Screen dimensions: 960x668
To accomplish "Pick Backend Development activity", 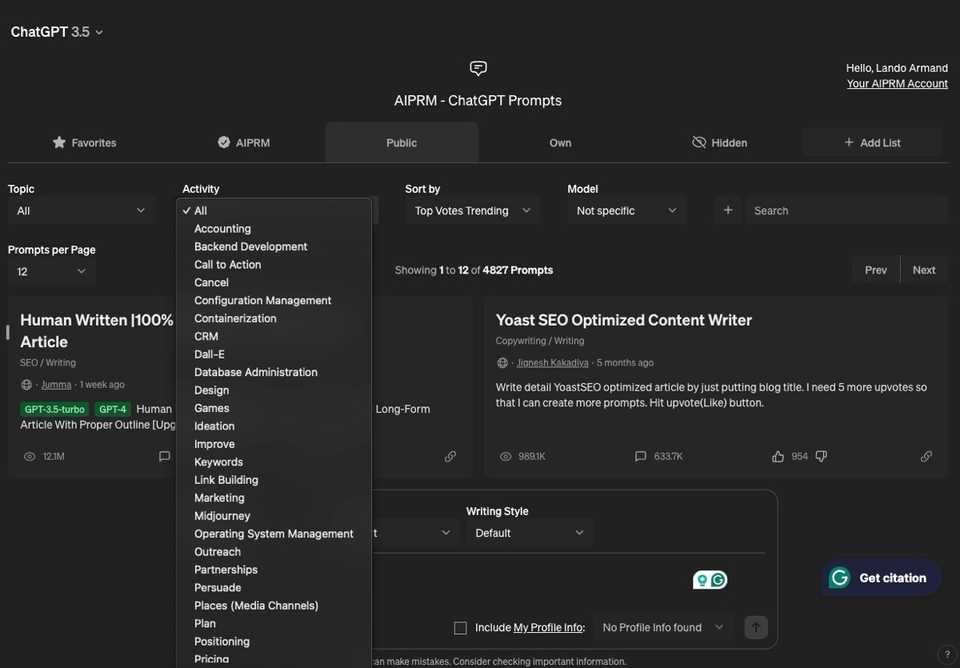I will pos(274,247).
